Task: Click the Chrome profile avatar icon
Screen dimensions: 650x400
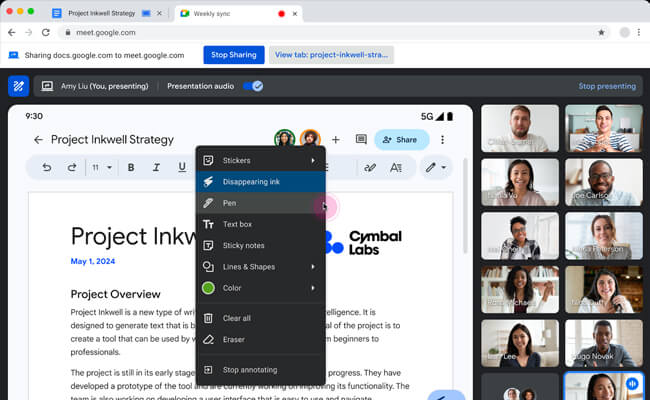Action: (624, 32)
